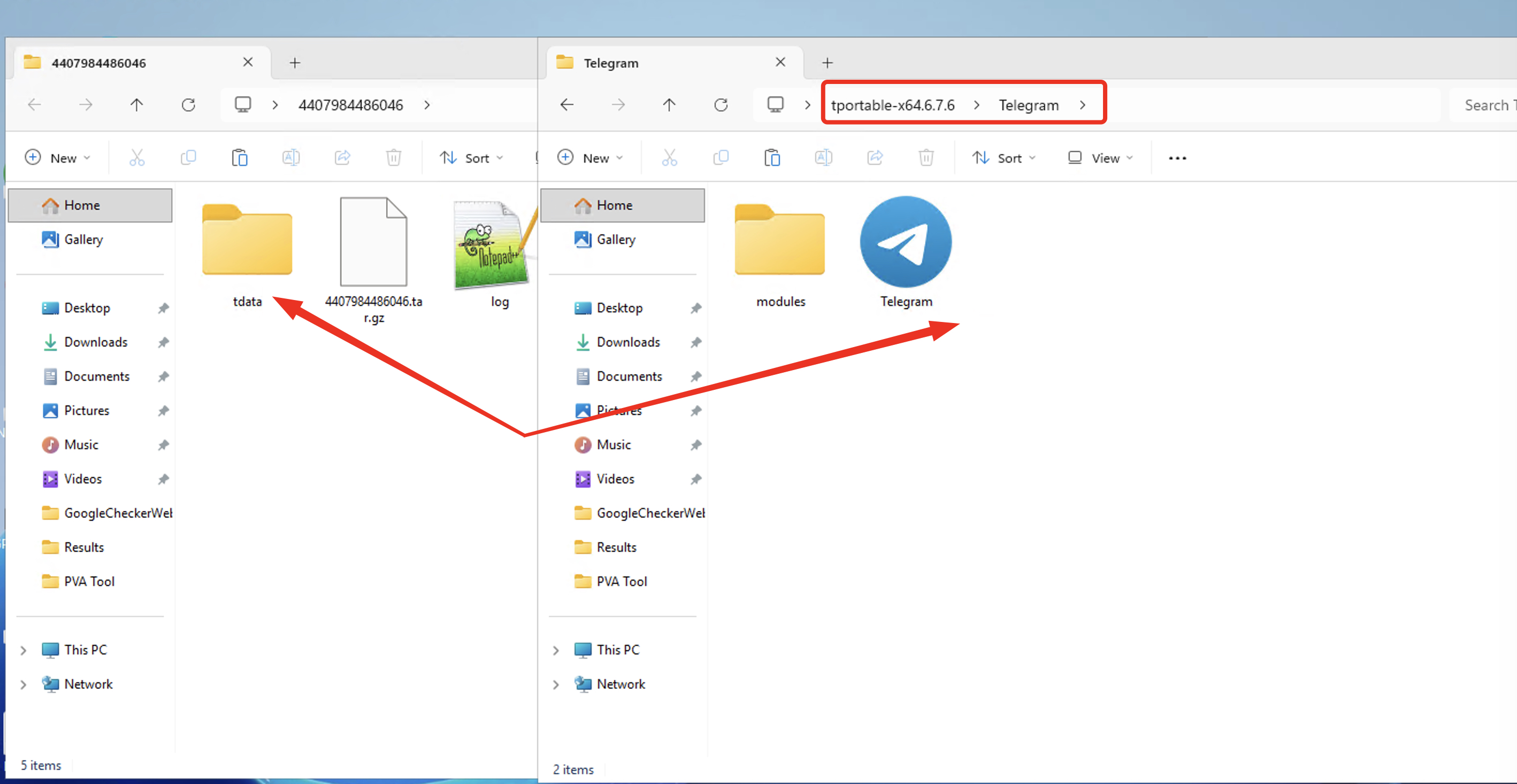
Task: Click See more ellipsis in toolbar
Action: (1177, 158)
